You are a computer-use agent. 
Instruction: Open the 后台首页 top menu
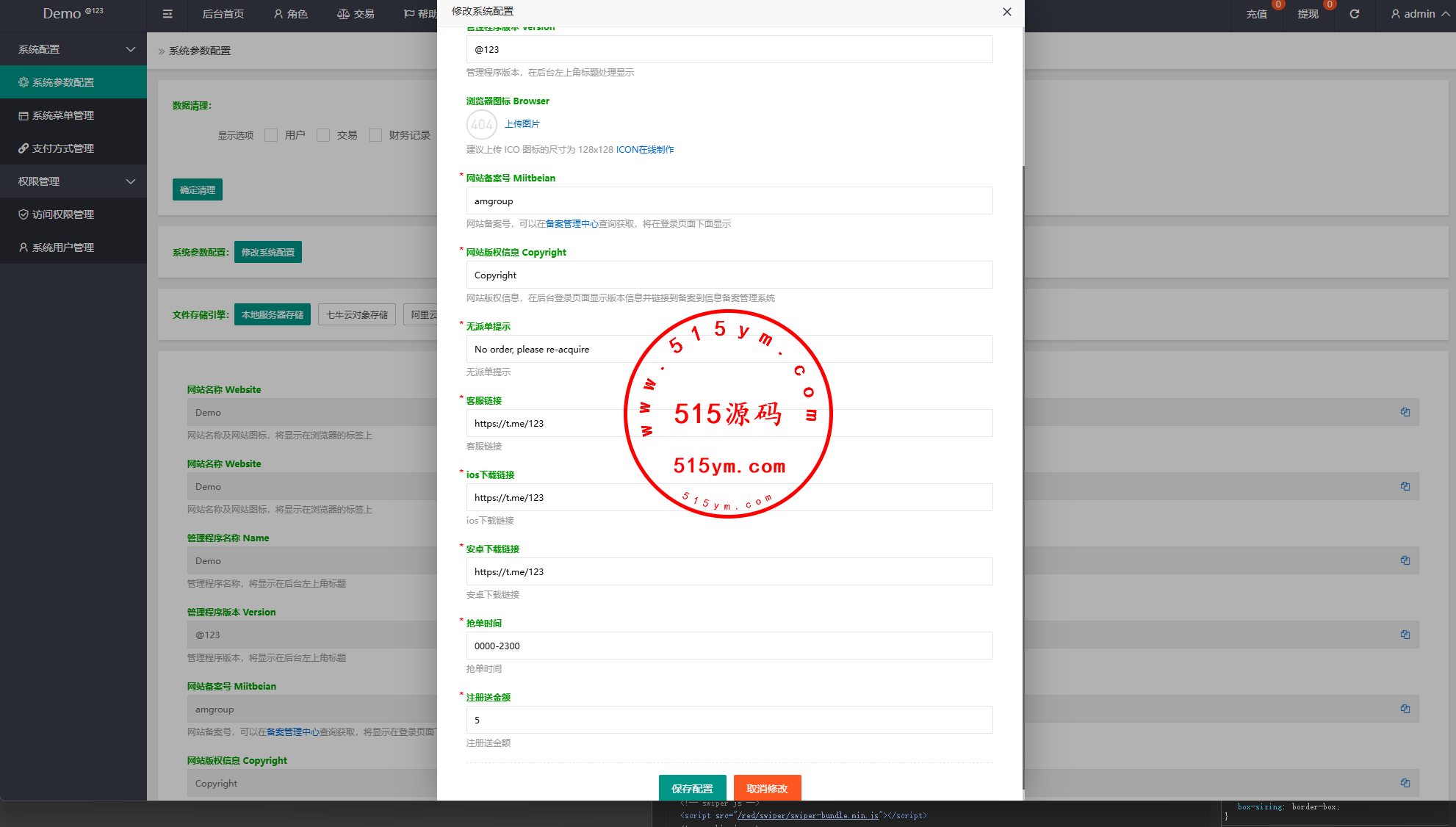point(223,14)
